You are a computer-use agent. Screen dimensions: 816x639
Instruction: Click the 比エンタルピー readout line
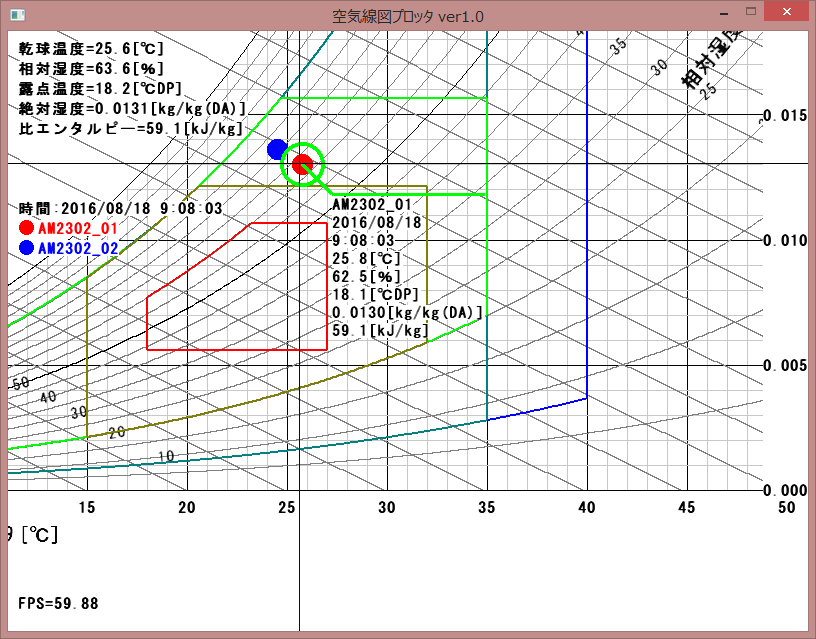130,128
